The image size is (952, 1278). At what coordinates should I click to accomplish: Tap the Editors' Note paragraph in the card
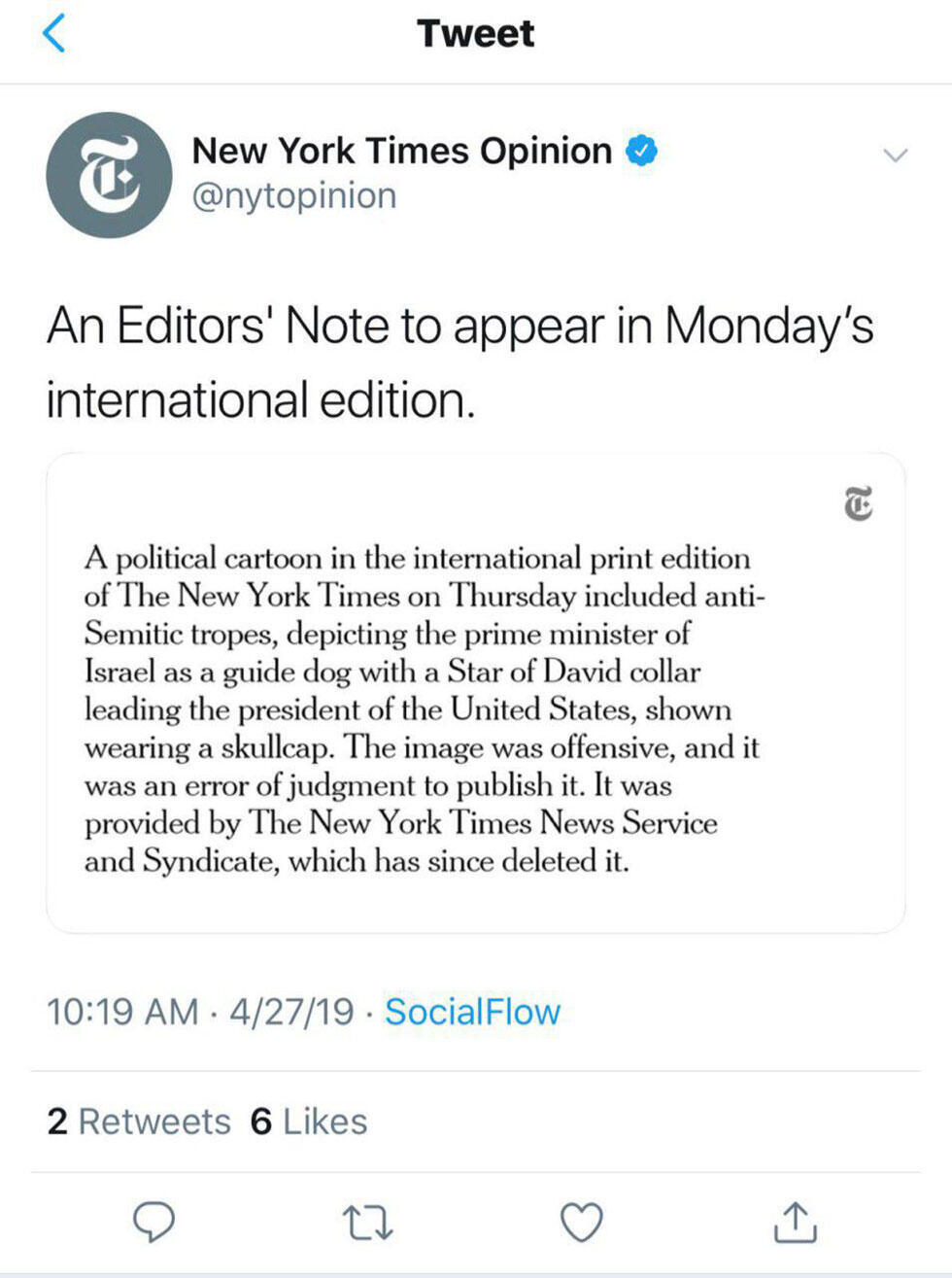tap(424, 709)
